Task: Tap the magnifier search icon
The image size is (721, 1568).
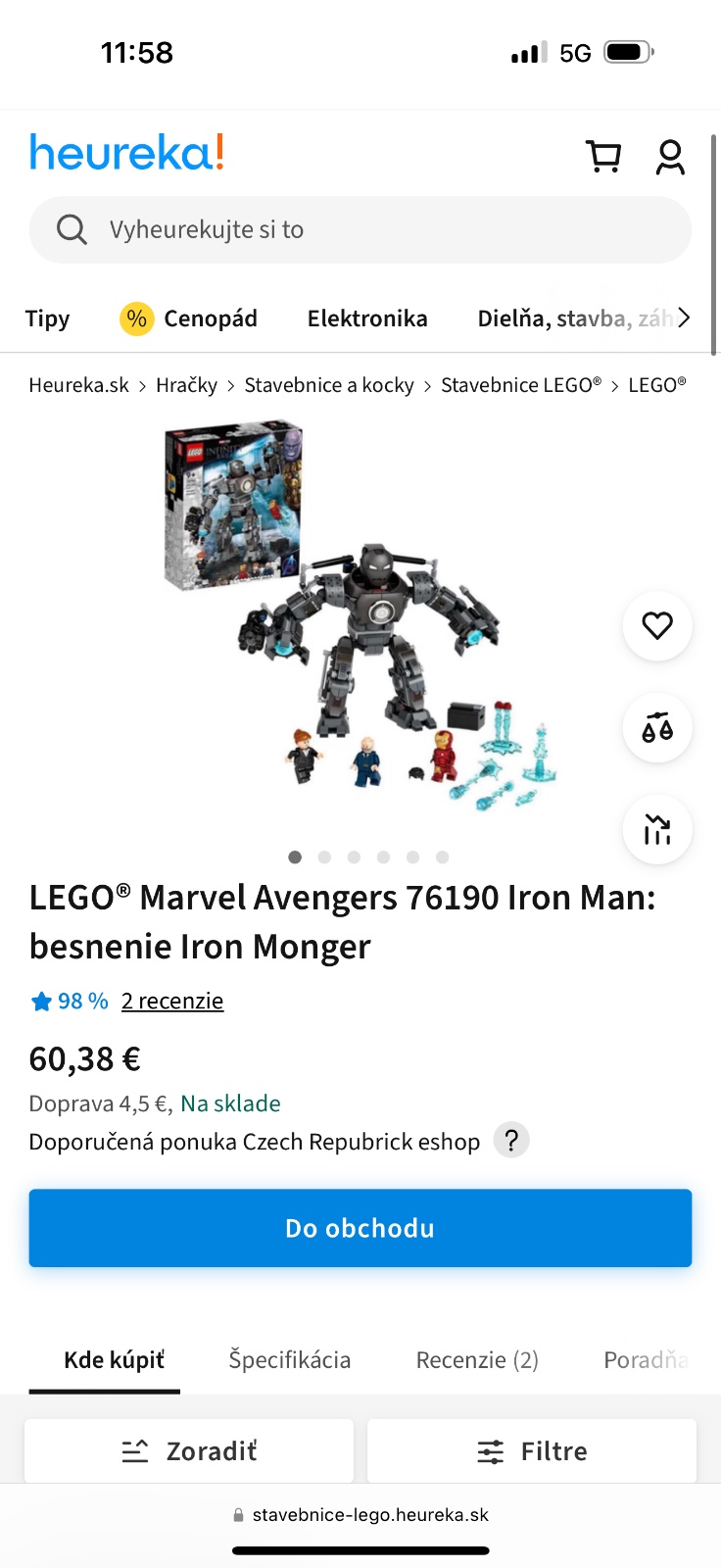Action: [72, 229]
